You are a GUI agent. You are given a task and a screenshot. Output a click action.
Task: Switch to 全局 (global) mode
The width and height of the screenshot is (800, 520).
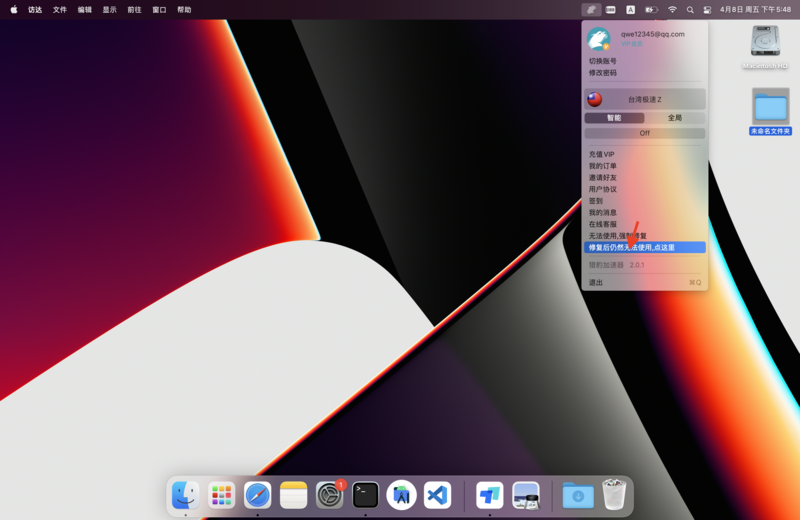675,118
